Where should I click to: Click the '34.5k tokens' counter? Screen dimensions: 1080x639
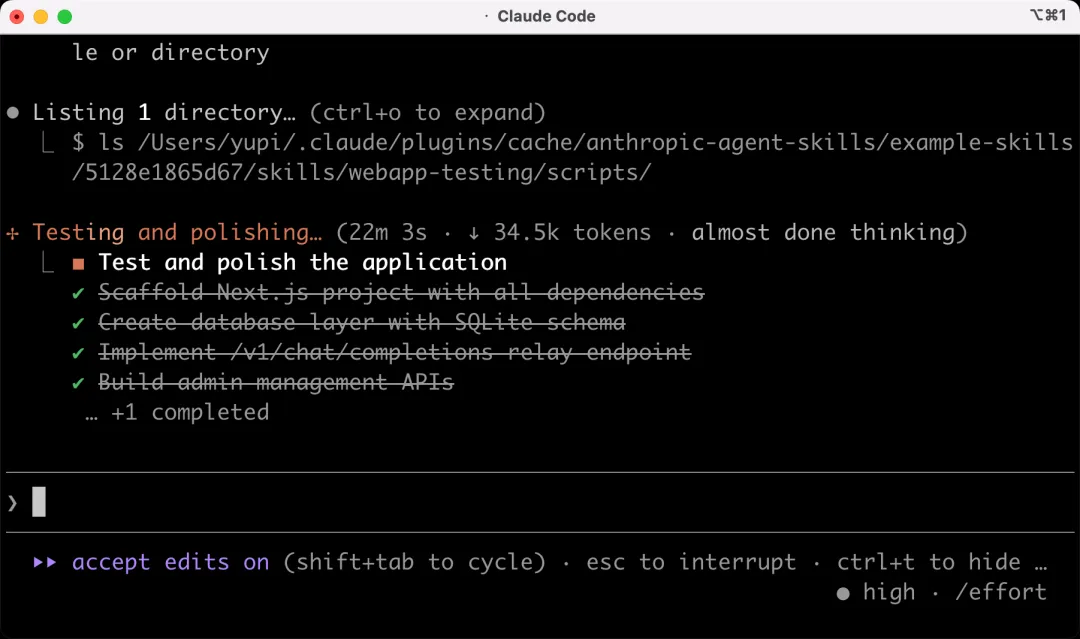[x=572, y=232]
